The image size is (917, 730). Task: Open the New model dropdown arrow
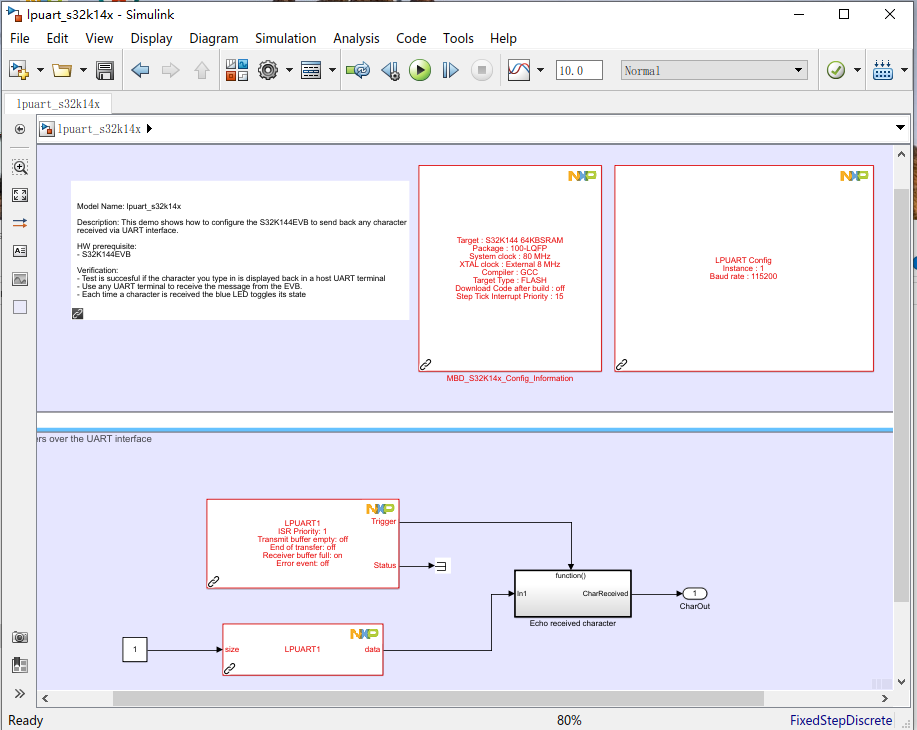[40, 70]
